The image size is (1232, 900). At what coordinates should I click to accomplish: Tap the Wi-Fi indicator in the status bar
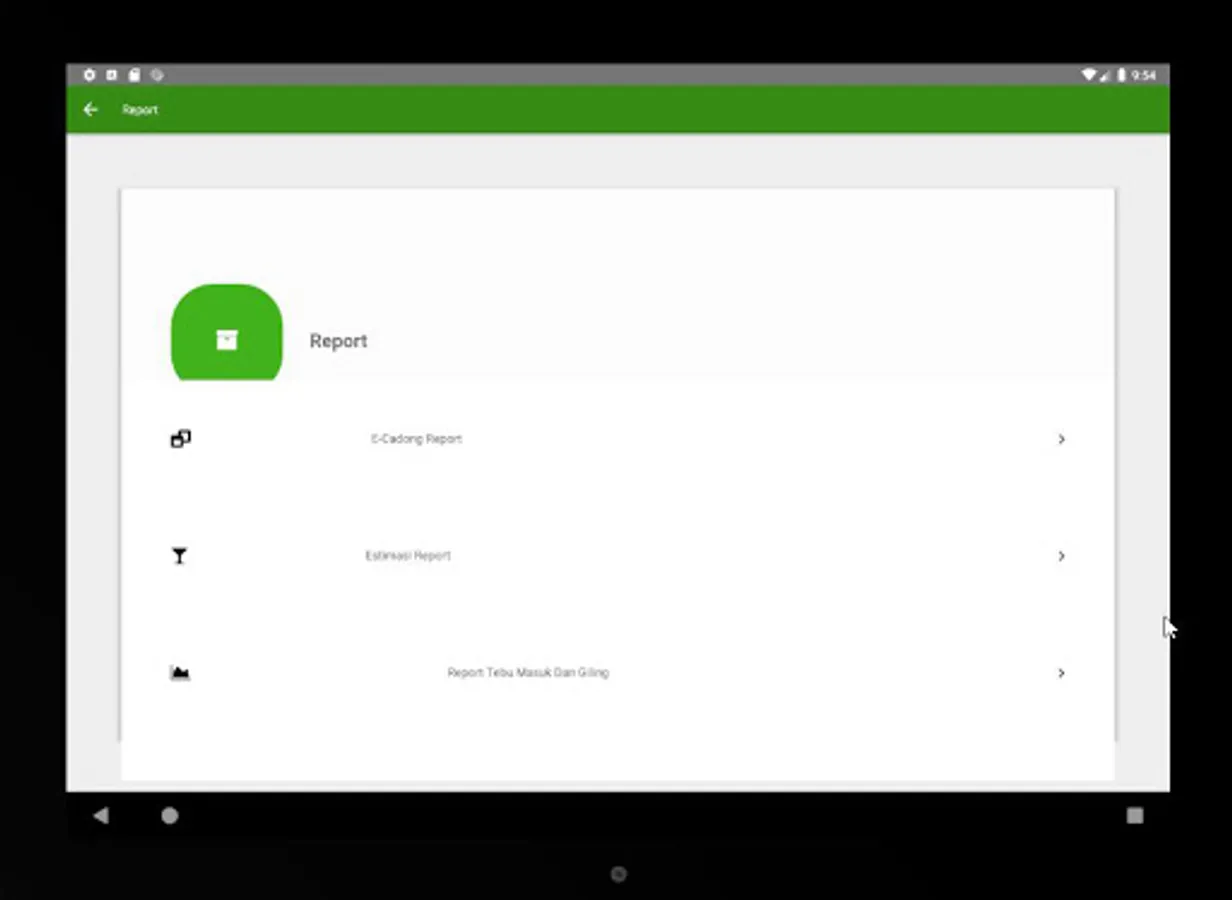(1088, 75)
